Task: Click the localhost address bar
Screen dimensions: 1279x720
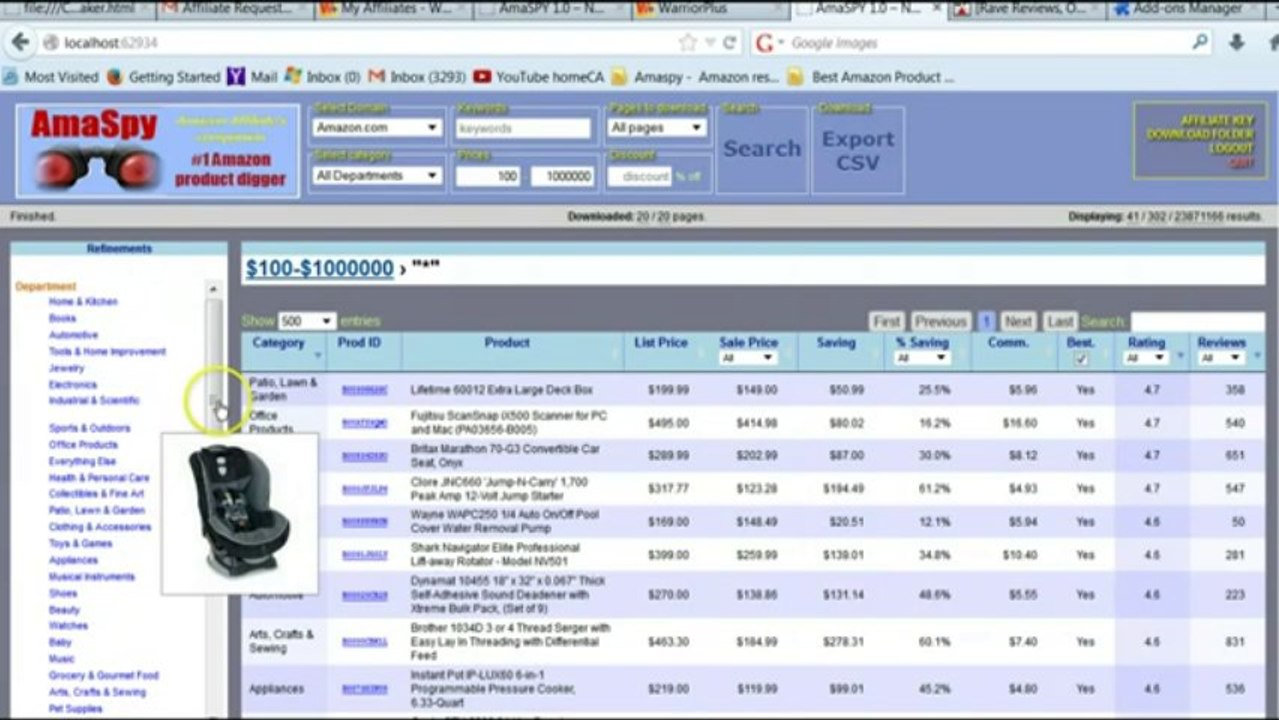Action: (x=355, y=43)
